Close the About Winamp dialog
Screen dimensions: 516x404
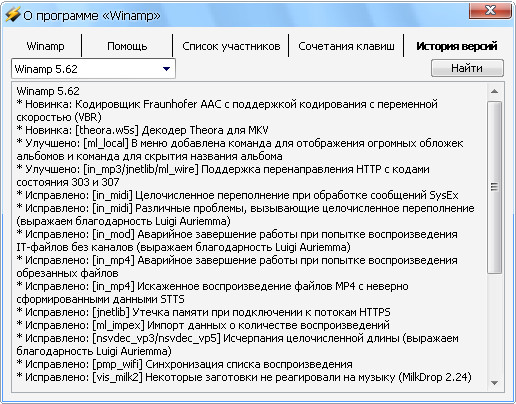[x=490, y=11]
